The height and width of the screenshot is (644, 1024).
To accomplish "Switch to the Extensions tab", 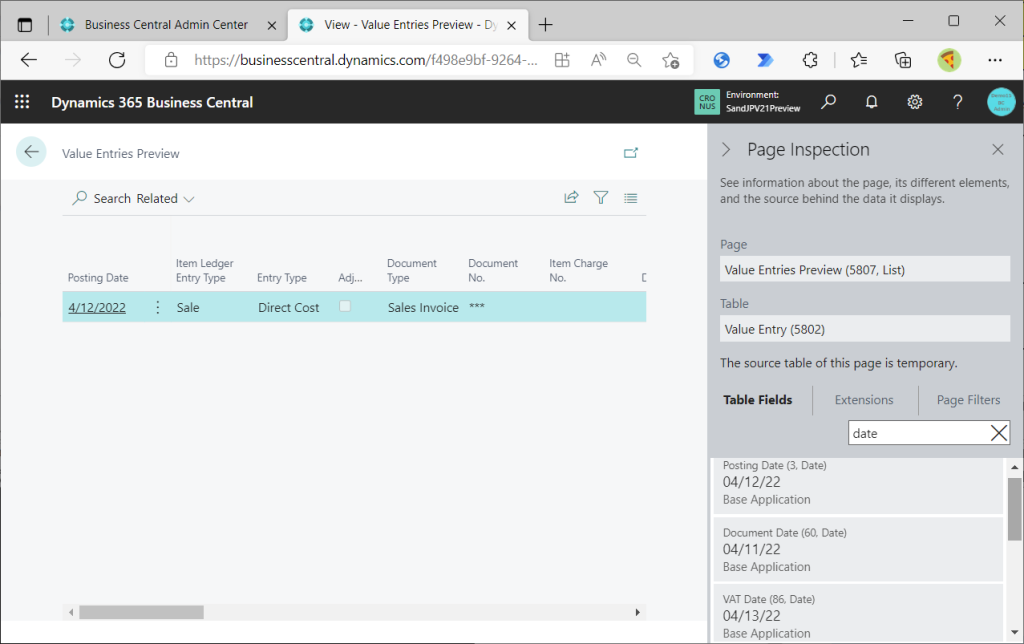I will point(863,400).
